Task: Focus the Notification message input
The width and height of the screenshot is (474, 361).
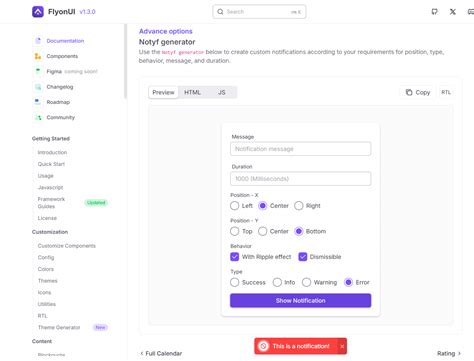Action: pyautogui.click(x=300, y=149)
